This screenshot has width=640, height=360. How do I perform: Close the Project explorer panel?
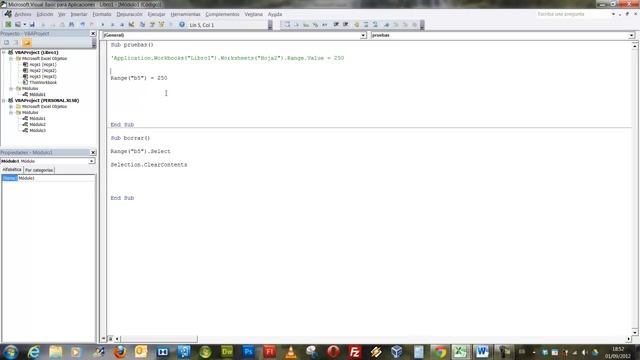pyautogui.click(x=93, y=33)
